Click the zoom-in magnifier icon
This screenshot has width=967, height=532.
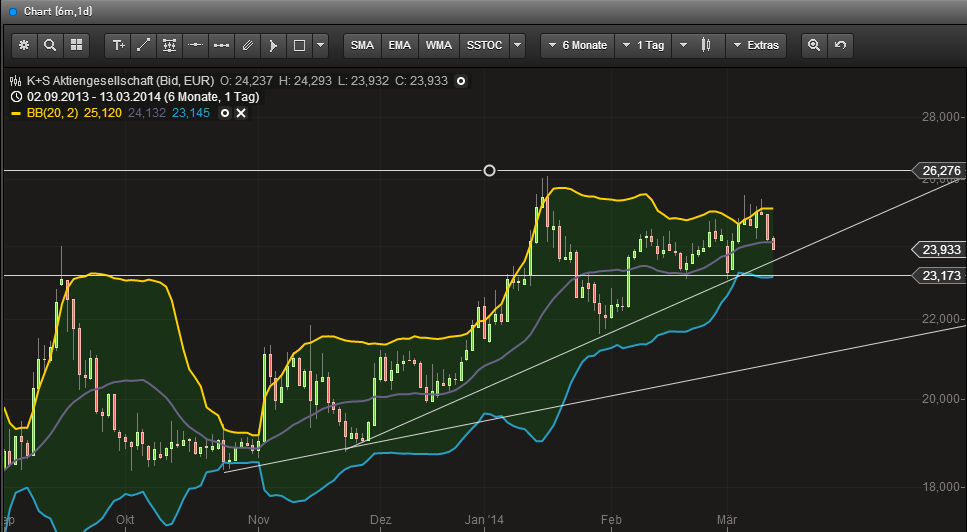pyautogui.click(x=814, y=45)
